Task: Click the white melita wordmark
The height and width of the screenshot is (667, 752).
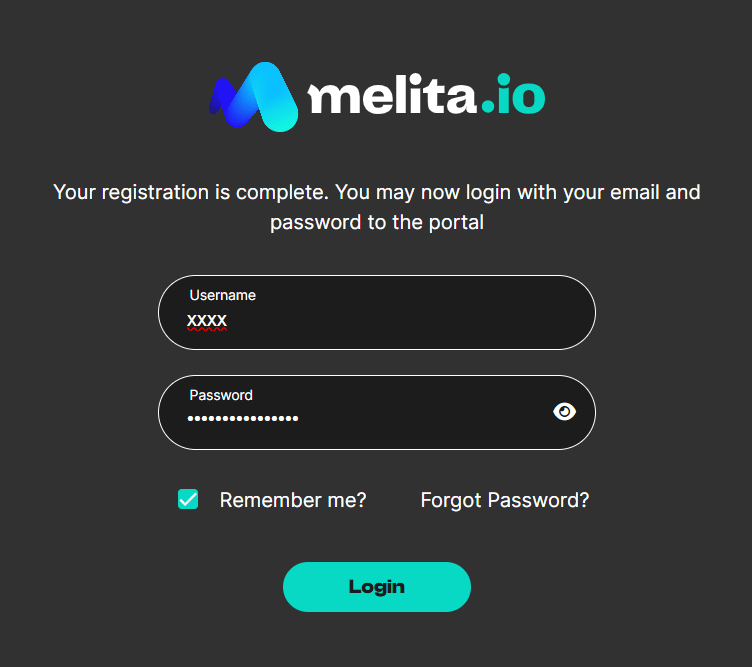Action: click(x=391, y=96)
